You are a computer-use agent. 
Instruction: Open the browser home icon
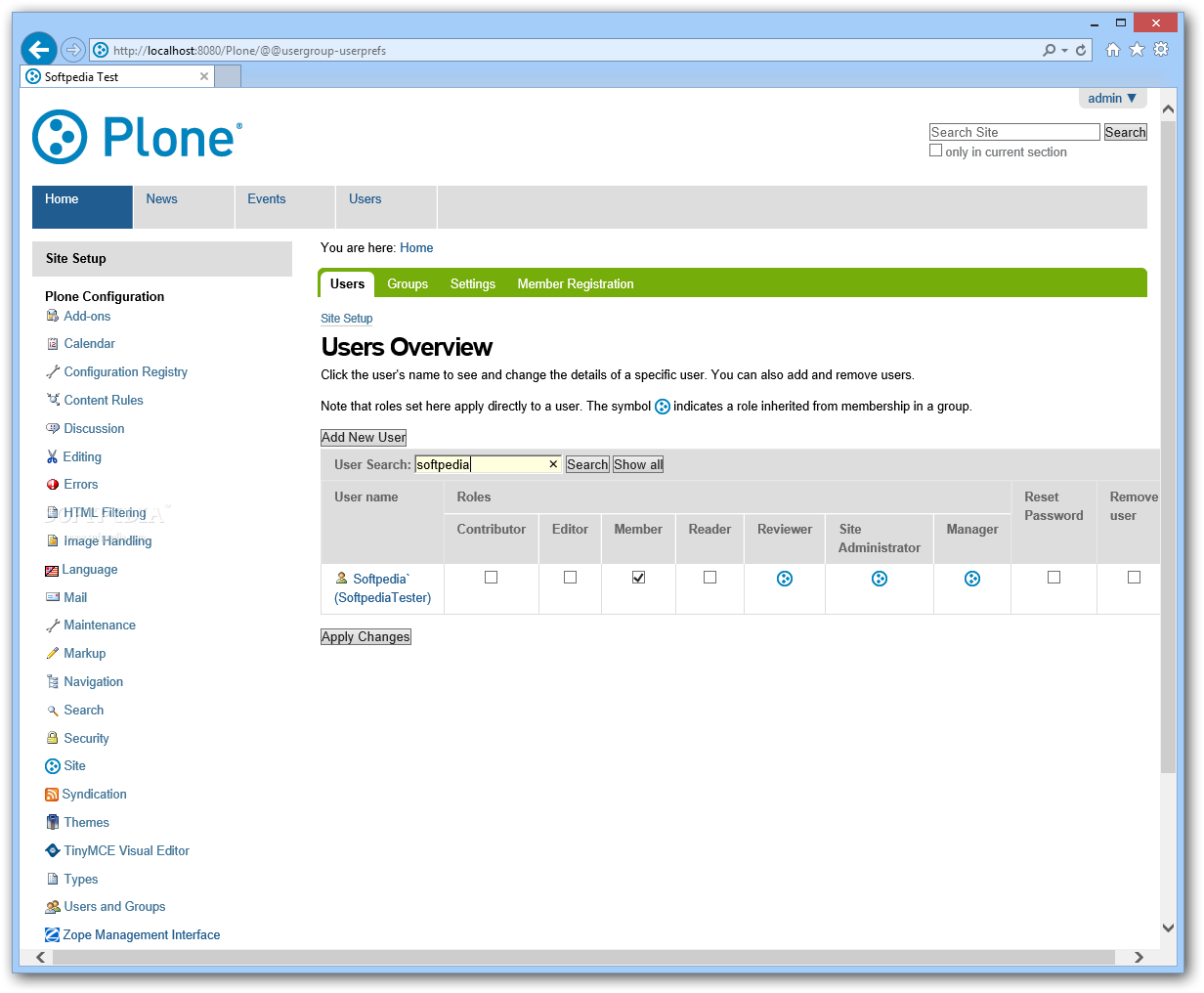(x=1112, y=50)
